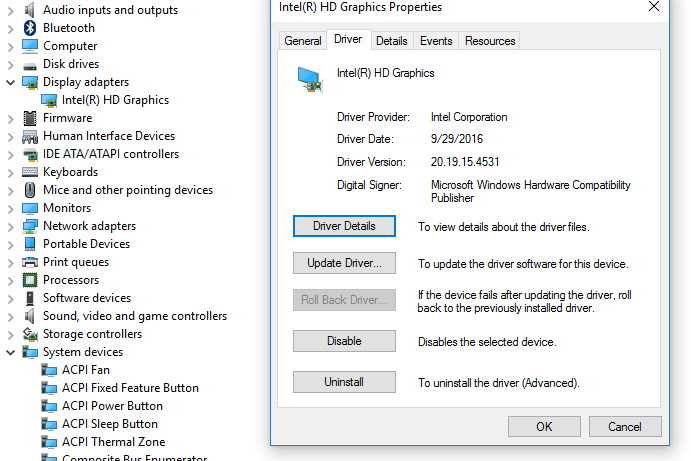
Task: Click the ACPI Fan device icon
Action: [49, 370]
